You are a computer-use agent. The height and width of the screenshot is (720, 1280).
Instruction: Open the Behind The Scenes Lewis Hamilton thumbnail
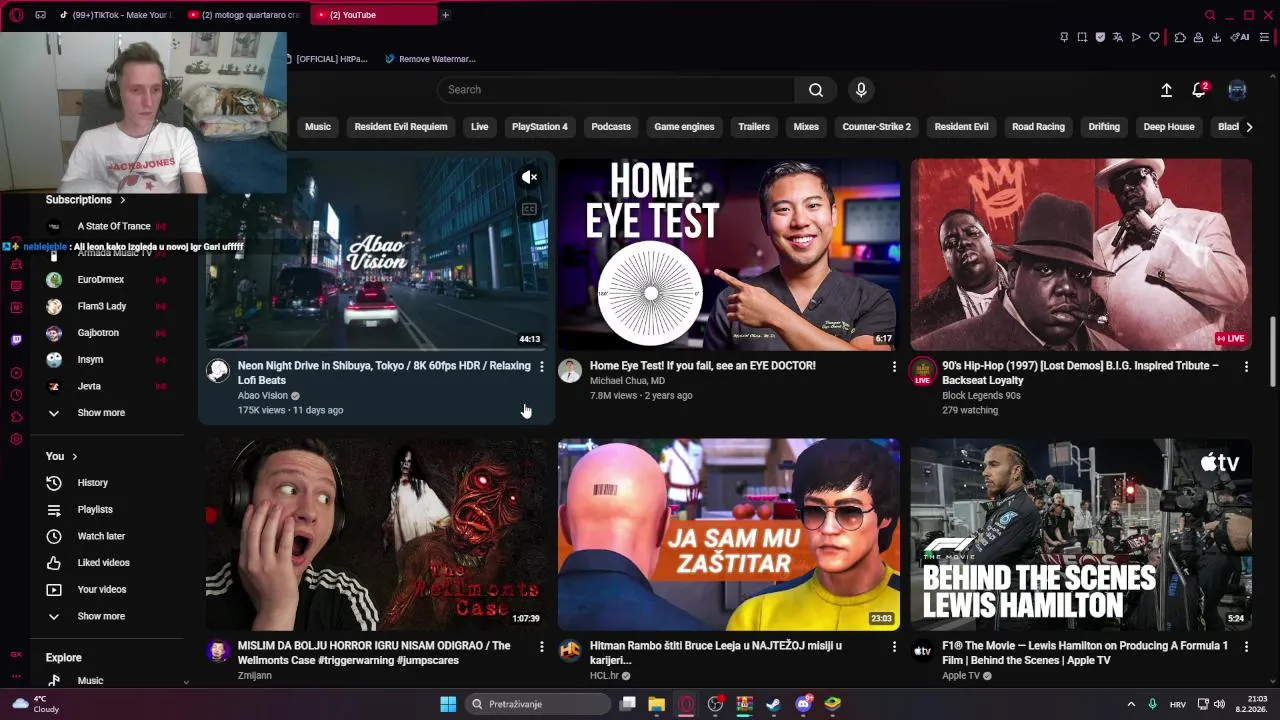point(1081,535)
